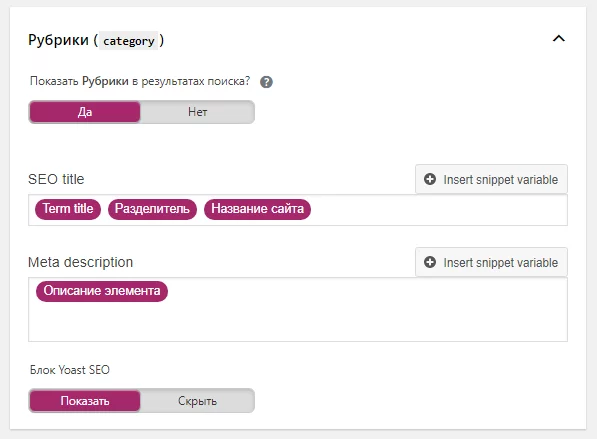Click the Рубрики section heading

[x=96, y=40]
